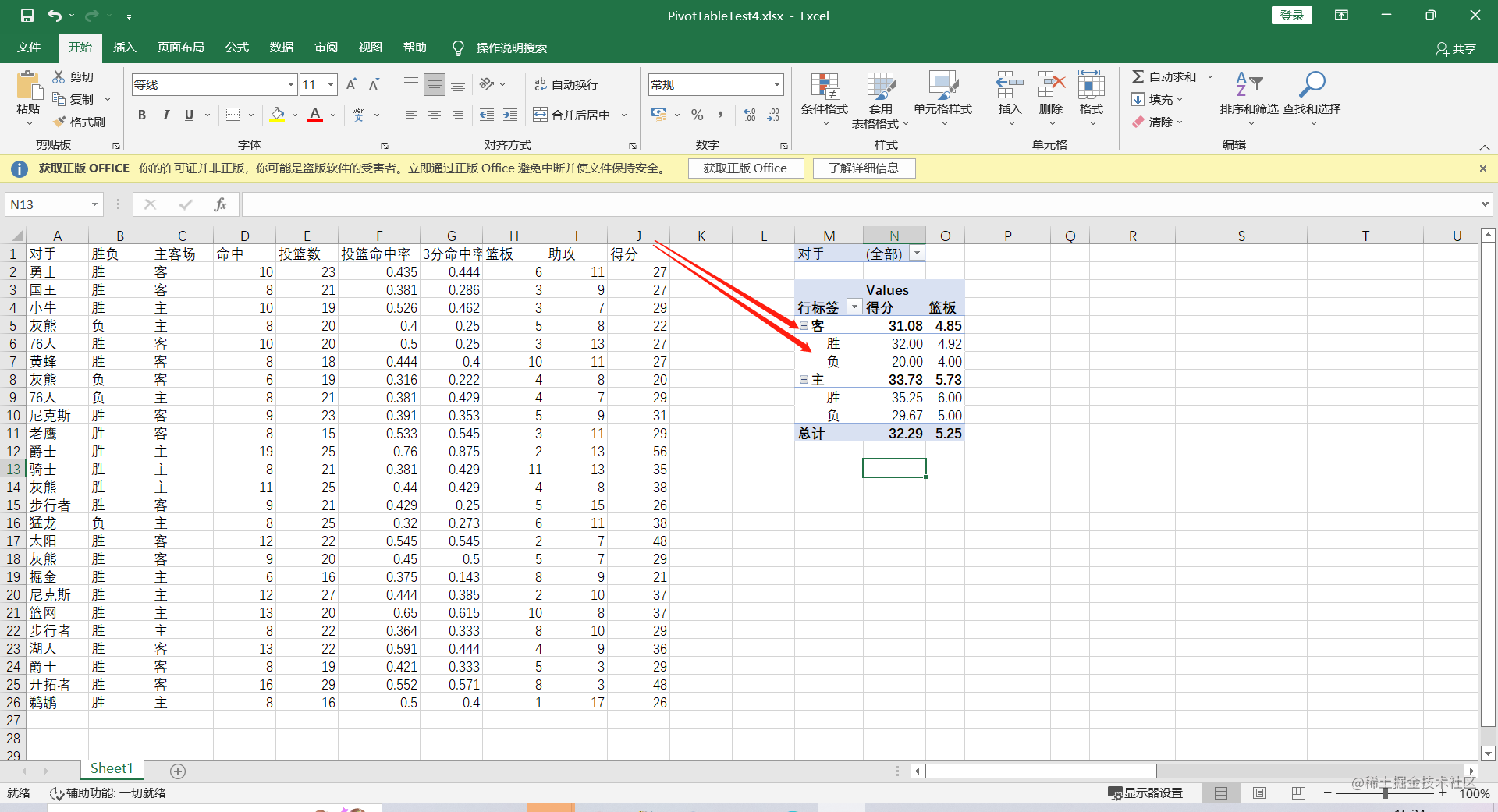Open 了解详细信息 link
The image size is (1498, 812).
coord(864,168)
